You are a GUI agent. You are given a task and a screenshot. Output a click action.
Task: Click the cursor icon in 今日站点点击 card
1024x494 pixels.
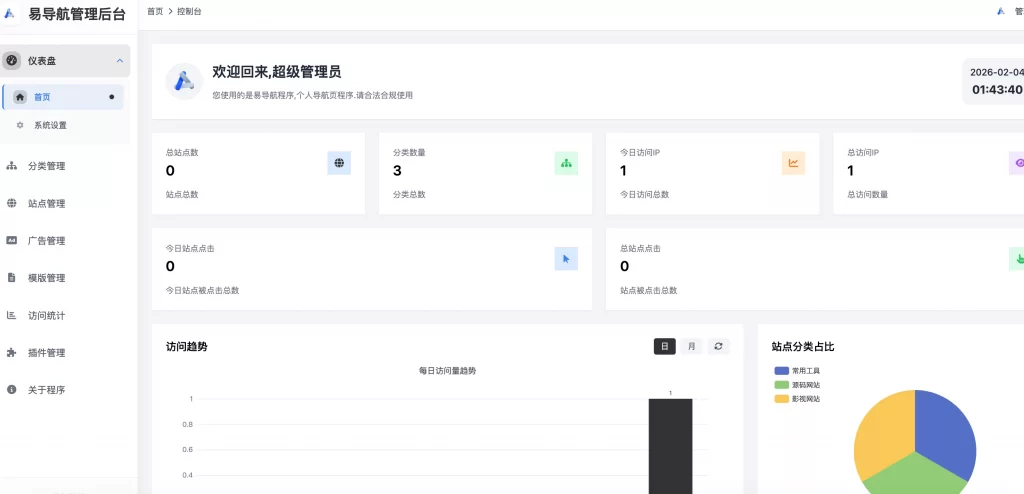(x=566, y=259)
